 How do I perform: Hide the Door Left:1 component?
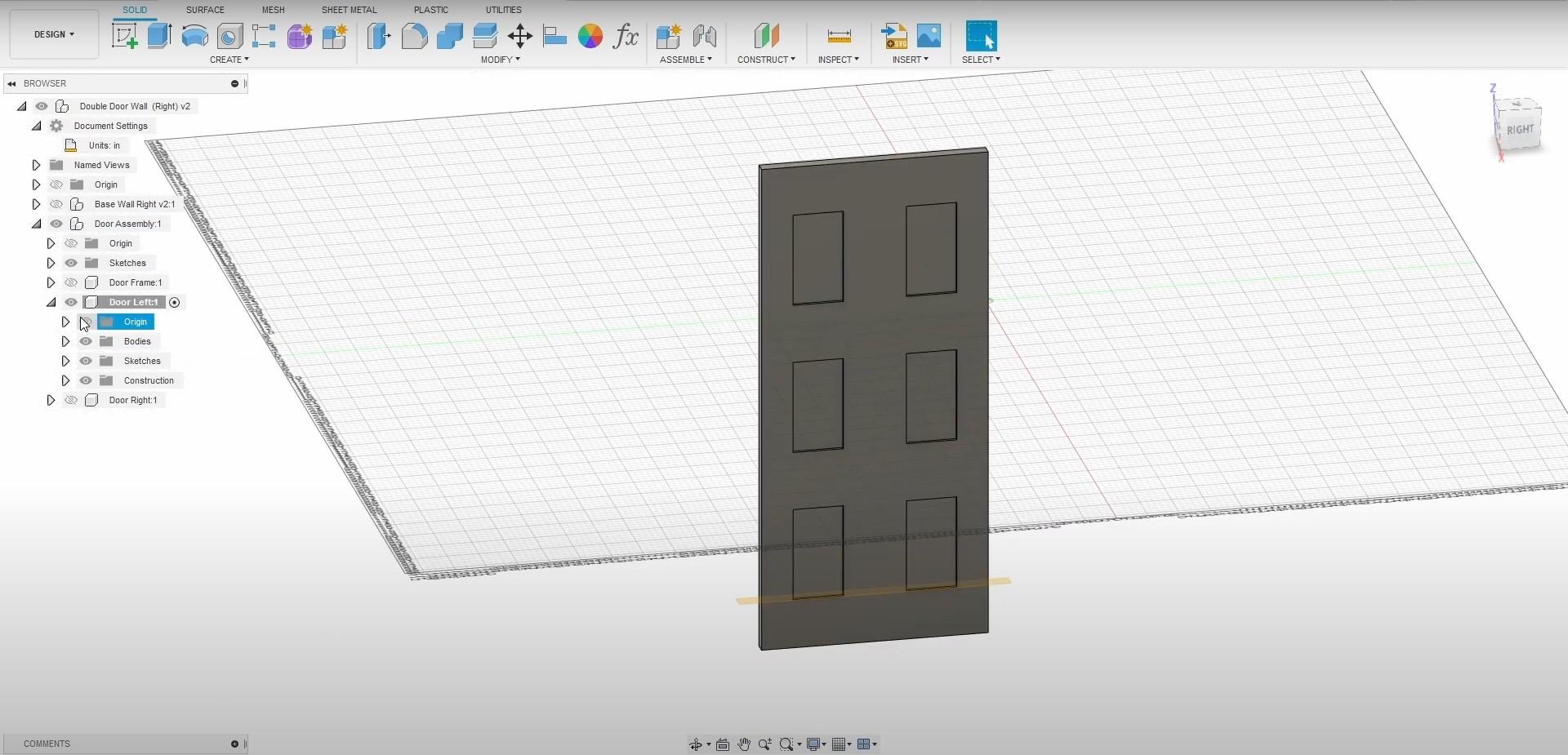click(71, 302)
